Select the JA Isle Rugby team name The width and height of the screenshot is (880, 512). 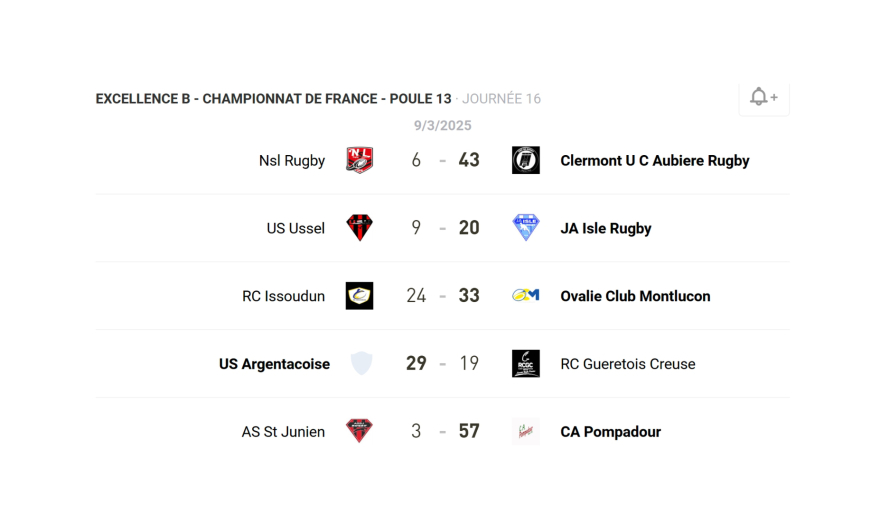[x=605, y=229]
